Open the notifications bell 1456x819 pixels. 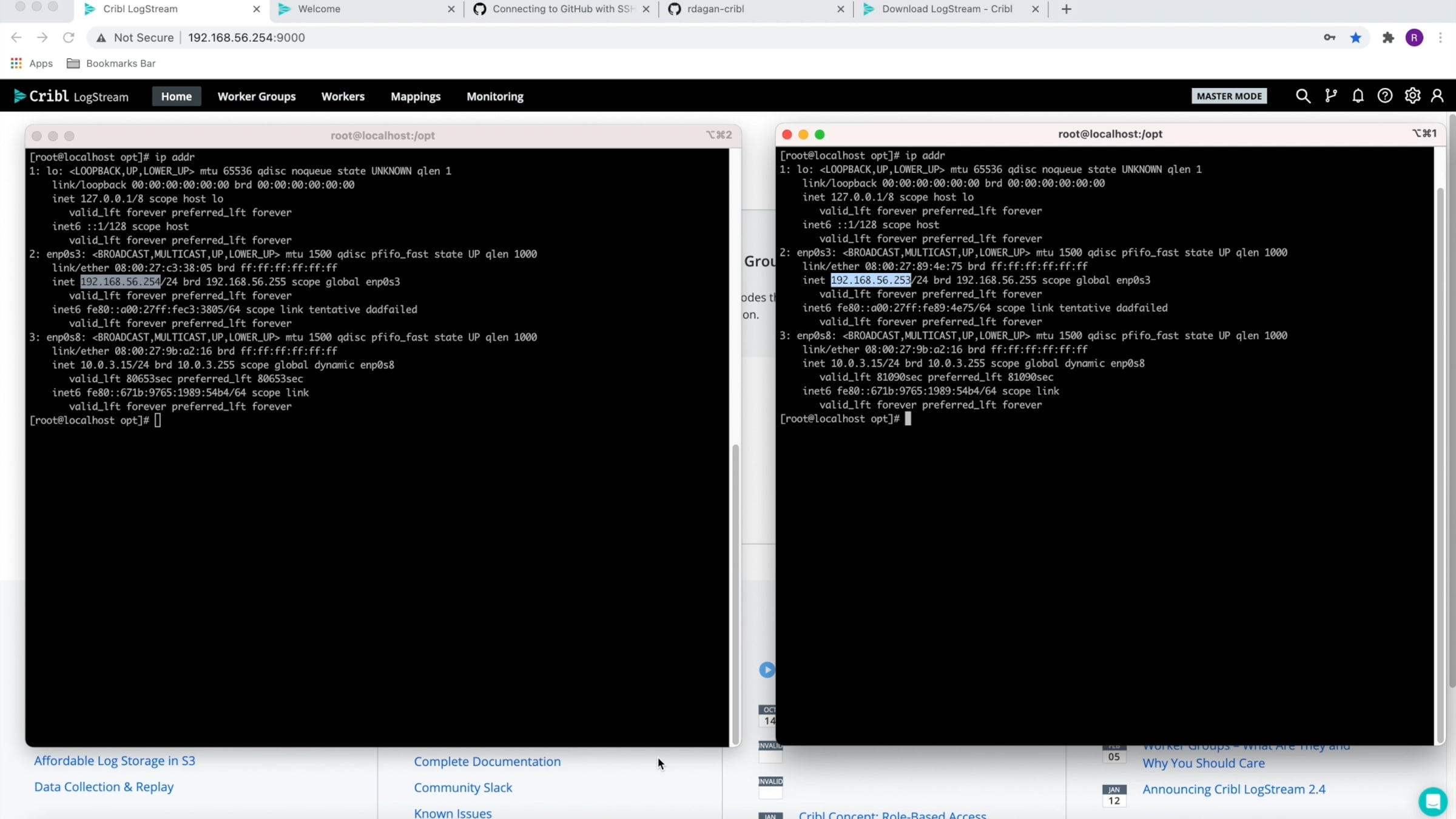click(x=1358, y=96)
